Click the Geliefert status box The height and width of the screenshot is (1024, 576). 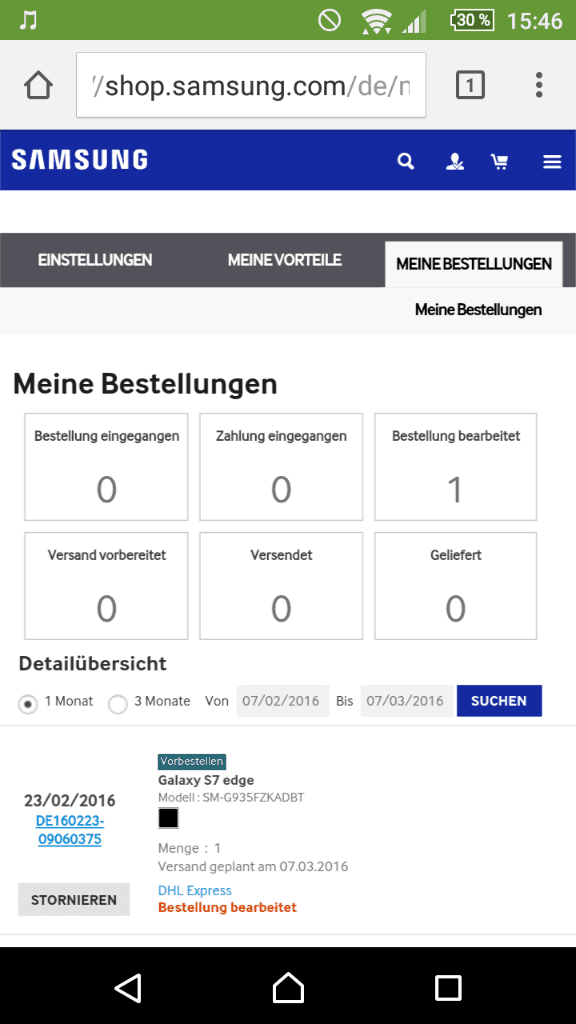click(x=456, y=586)
